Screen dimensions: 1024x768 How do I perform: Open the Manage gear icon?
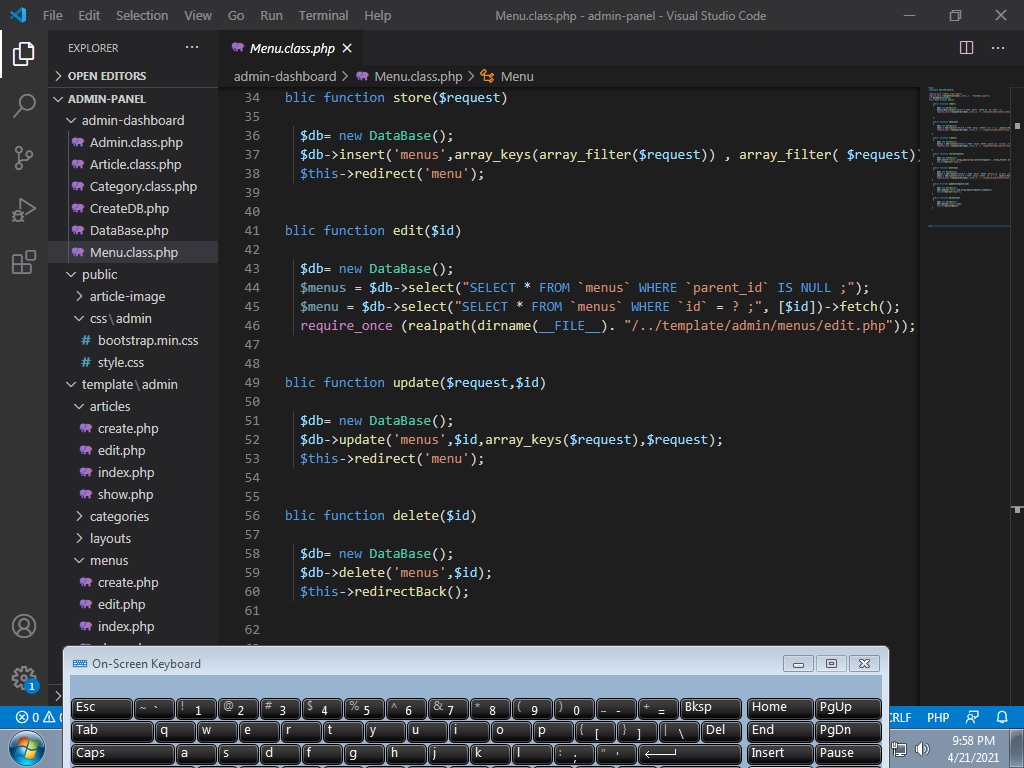(24, 677)
